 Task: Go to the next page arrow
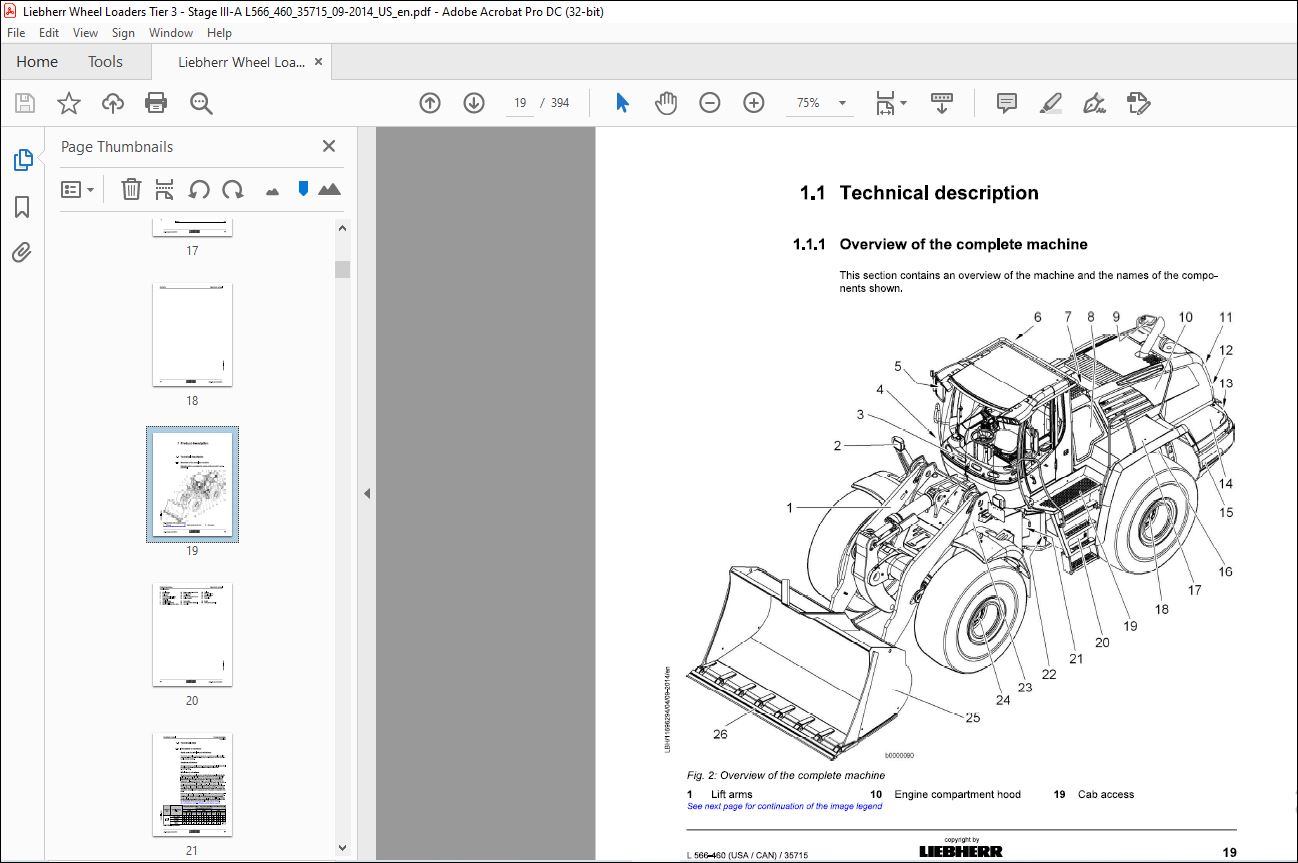pos(474,103)
